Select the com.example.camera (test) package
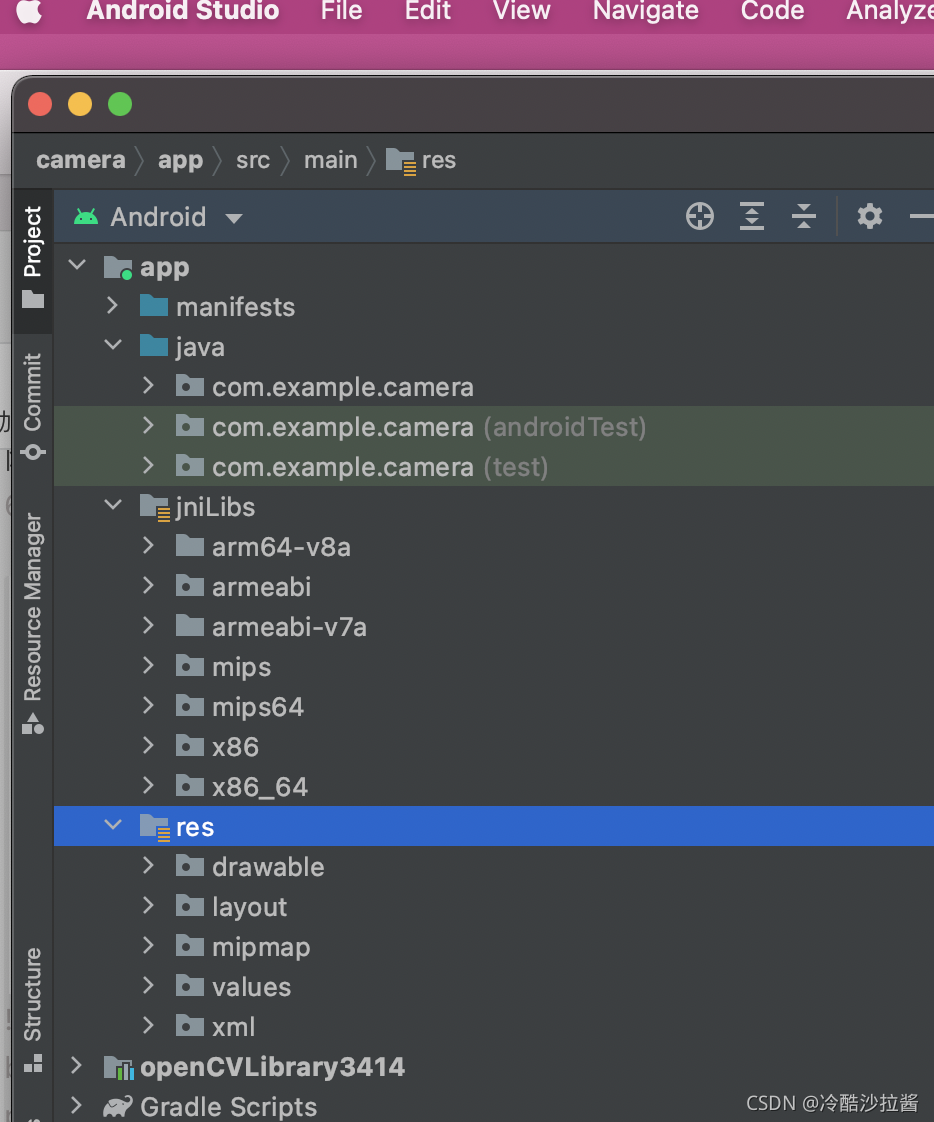The image size is (934, 1122). (494, 467)
